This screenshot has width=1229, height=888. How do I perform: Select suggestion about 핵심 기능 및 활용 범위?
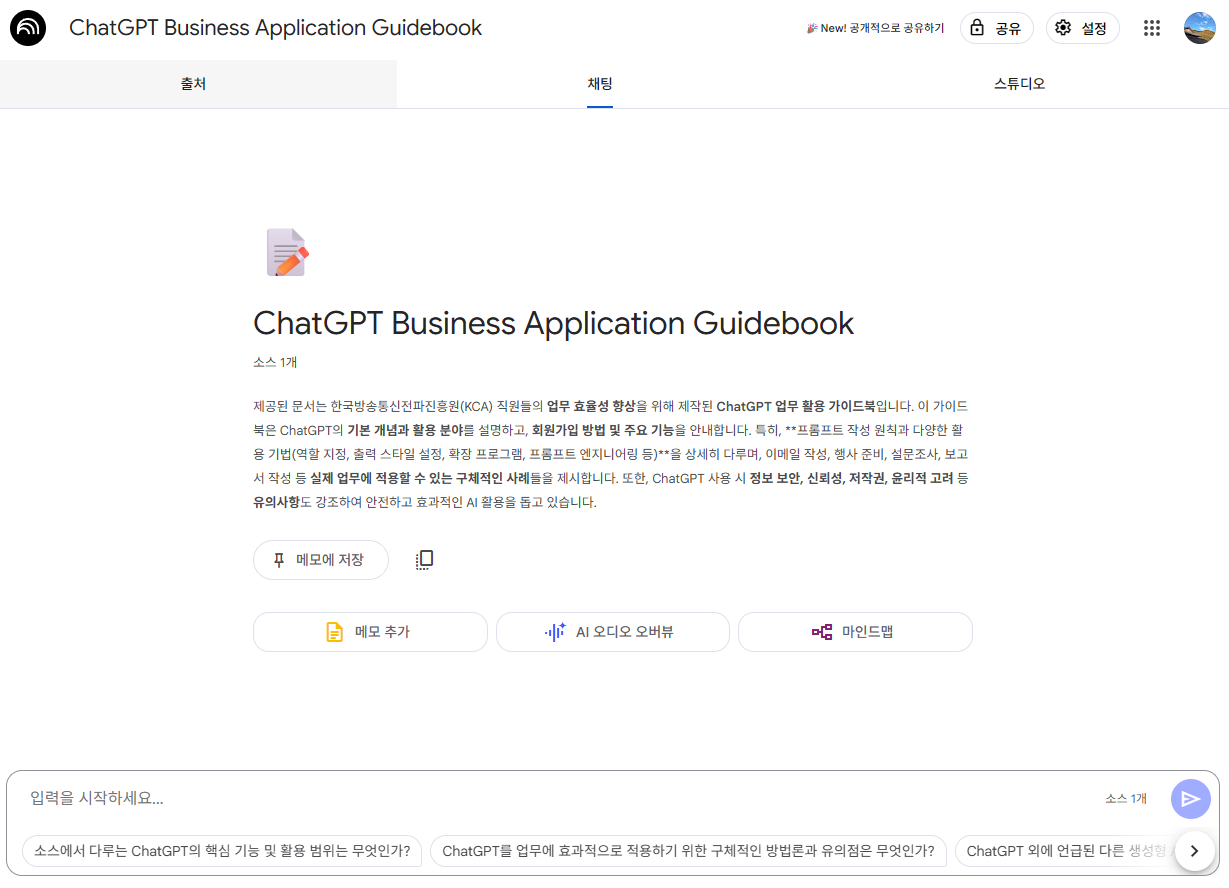click(222, 851)
